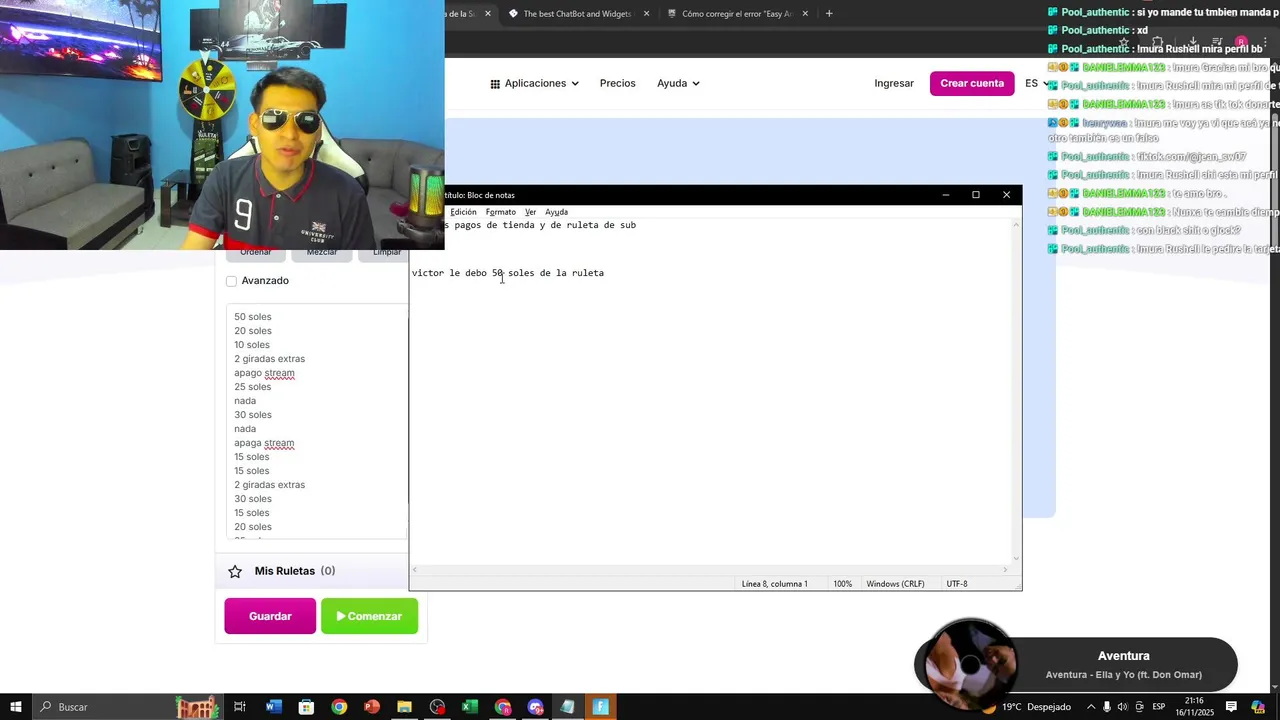Screen dimensions: 1280x720
Task: Open Task View from the taskbar
Action: pyautogui.click(x=240, y=707)
